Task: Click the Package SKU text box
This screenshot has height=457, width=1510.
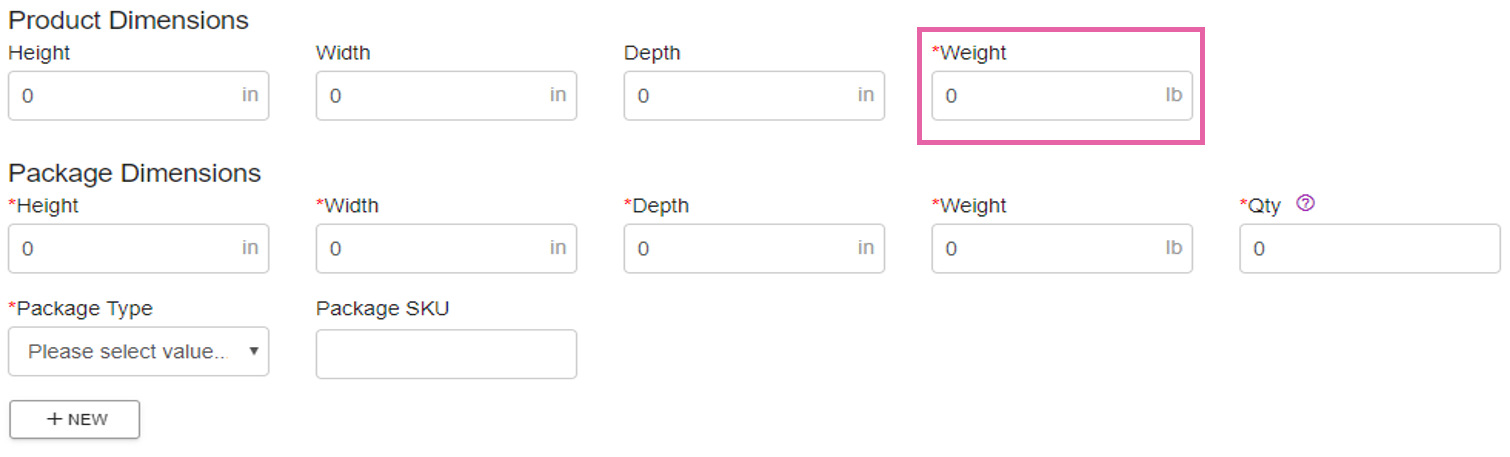Action: click(x=446, y=354)
